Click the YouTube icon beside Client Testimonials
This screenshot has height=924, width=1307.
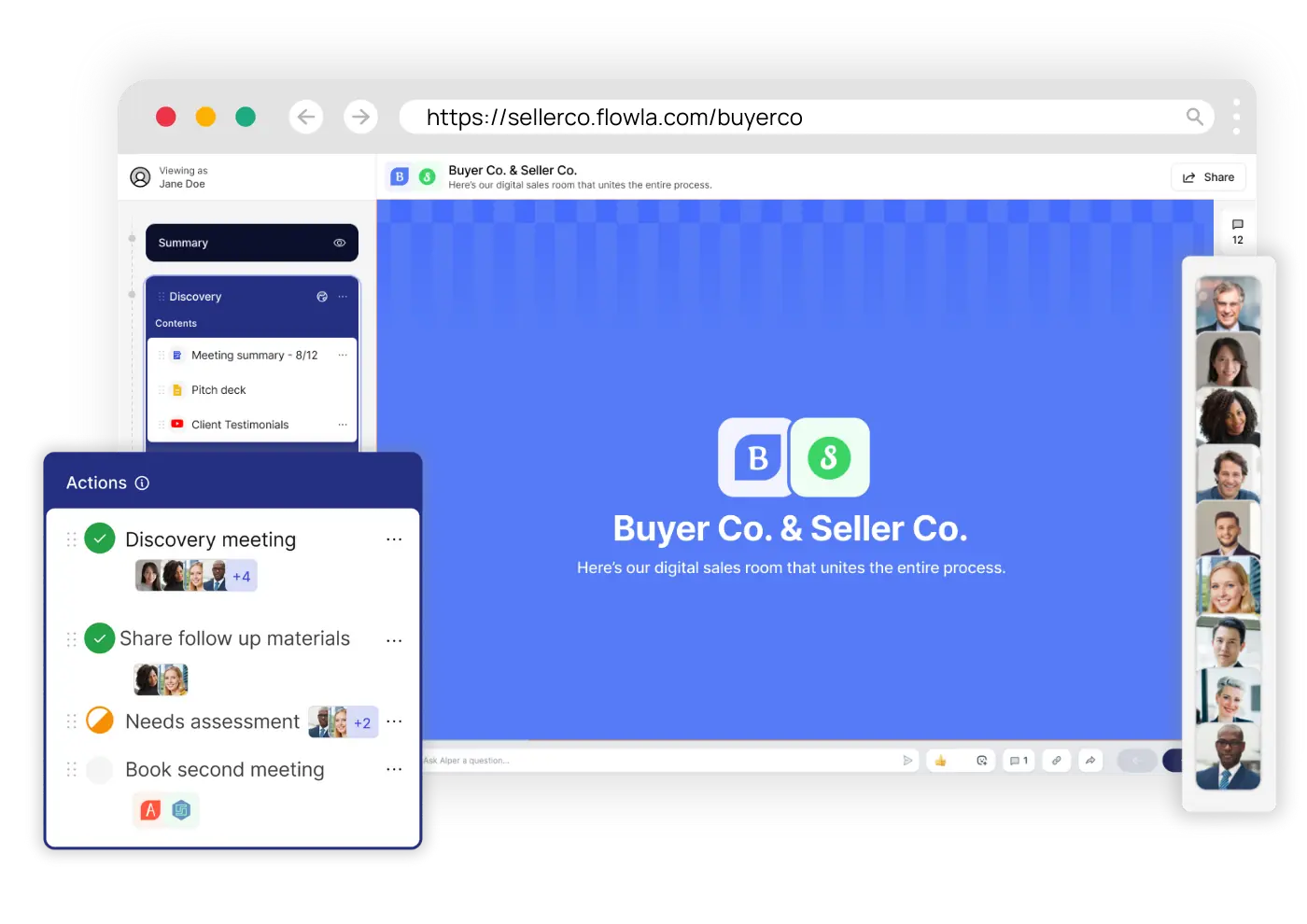click(177, 424)
